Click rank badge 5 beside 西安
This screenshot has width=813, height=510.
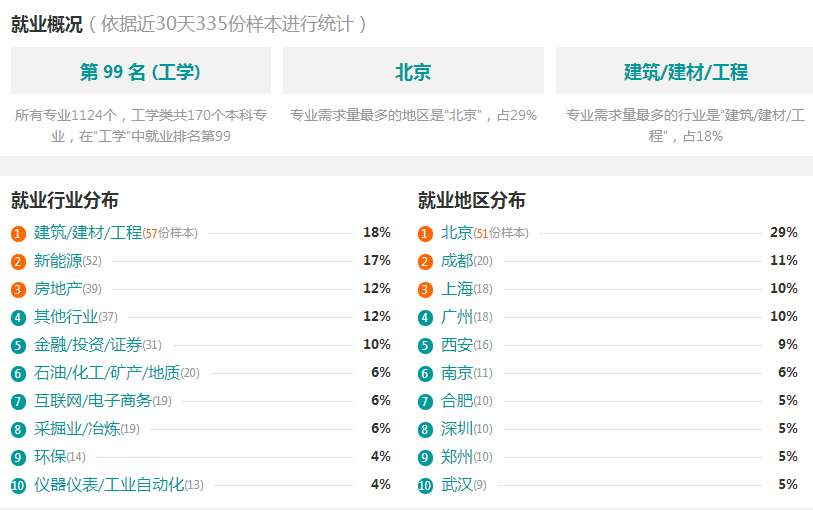click(x=425, y=346)
